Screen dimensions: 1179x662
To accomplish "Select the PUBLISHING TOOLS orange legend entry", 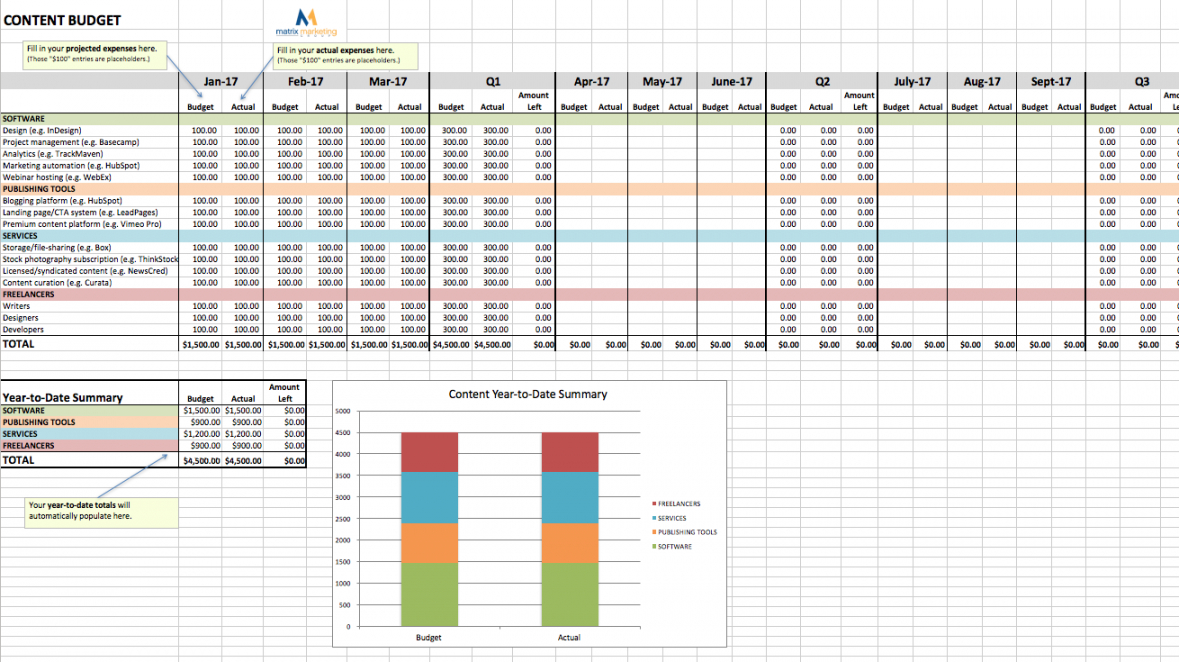I will pyautogui.click(x=687, y=532).
